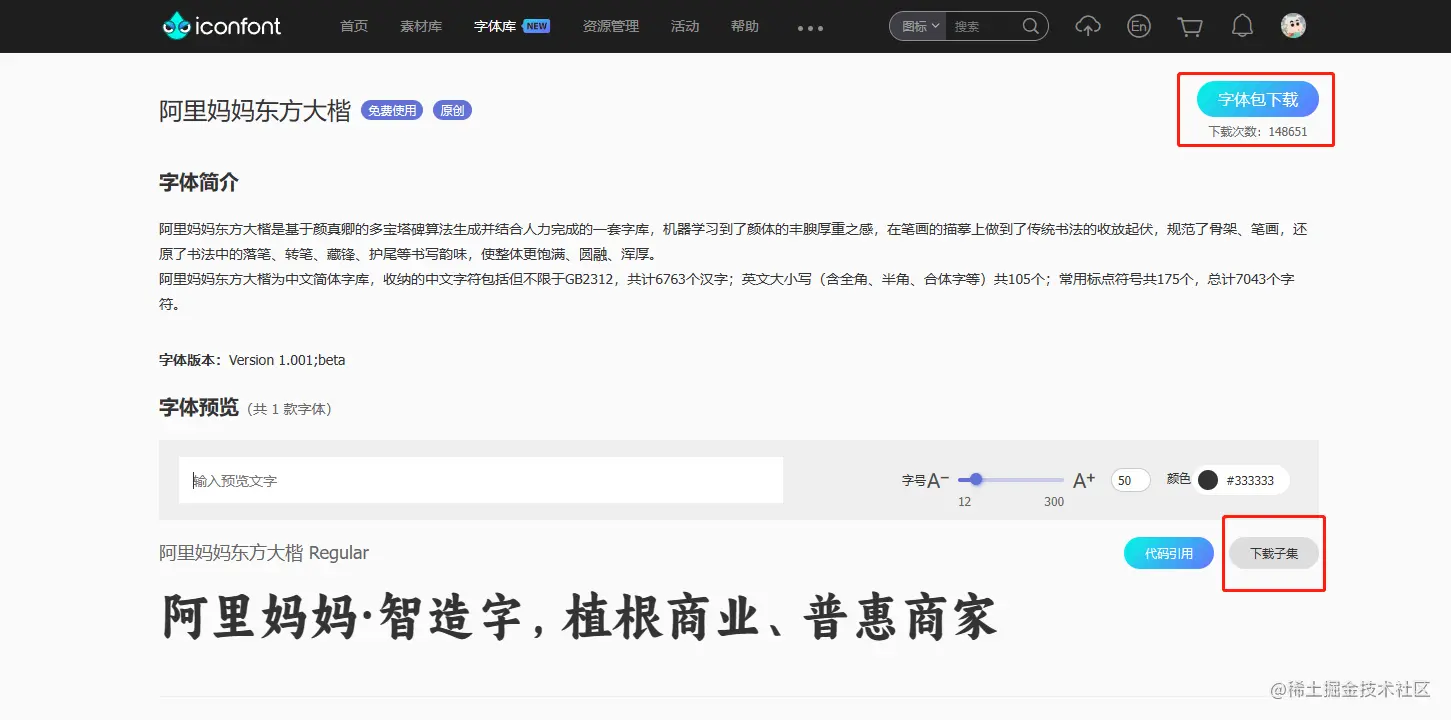
Task: Click the top search input field
Action: coord(984,26)
